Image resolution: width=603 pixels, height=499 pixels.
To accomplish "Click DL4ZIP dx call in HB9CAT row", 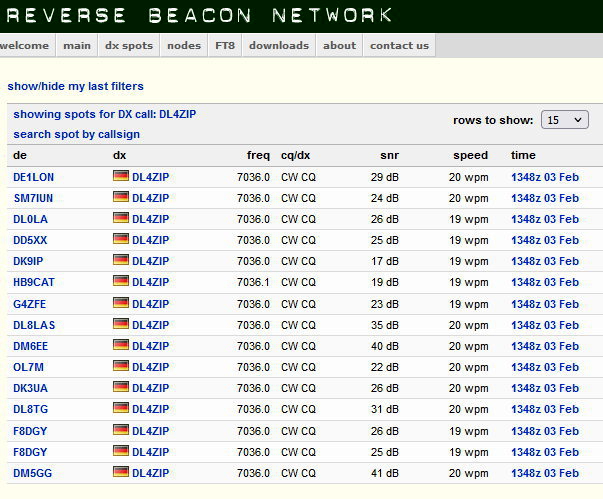I will (150, 282).
